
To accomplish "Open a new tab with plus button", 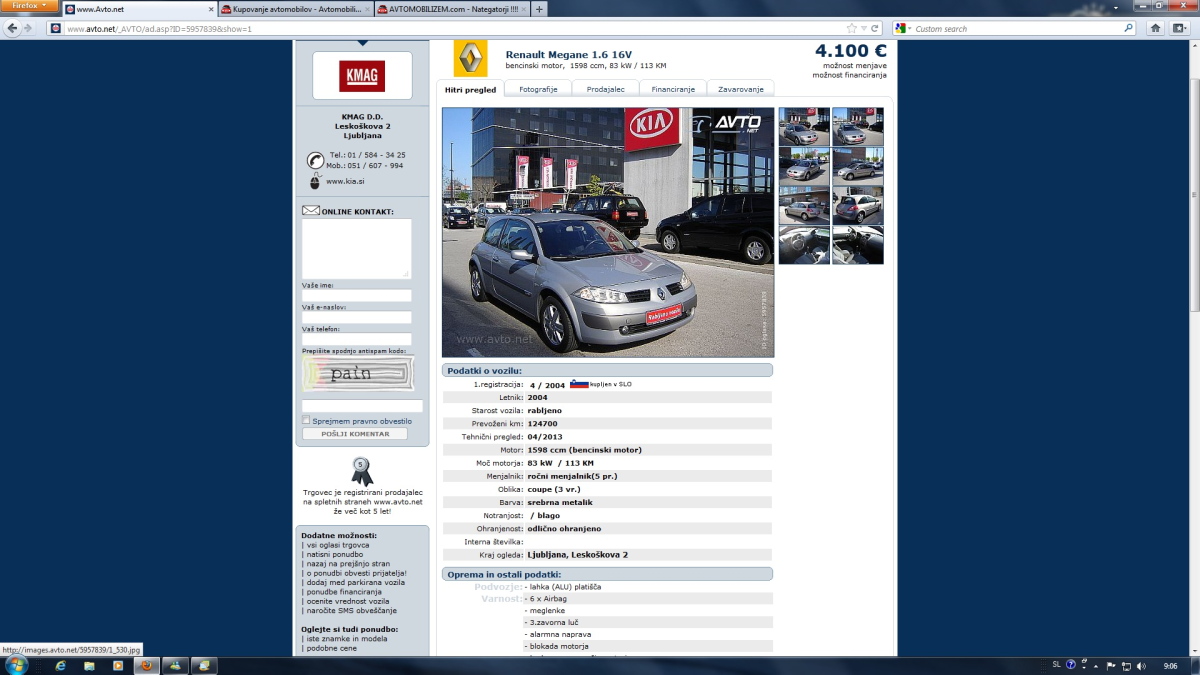I will pos(540,9).
